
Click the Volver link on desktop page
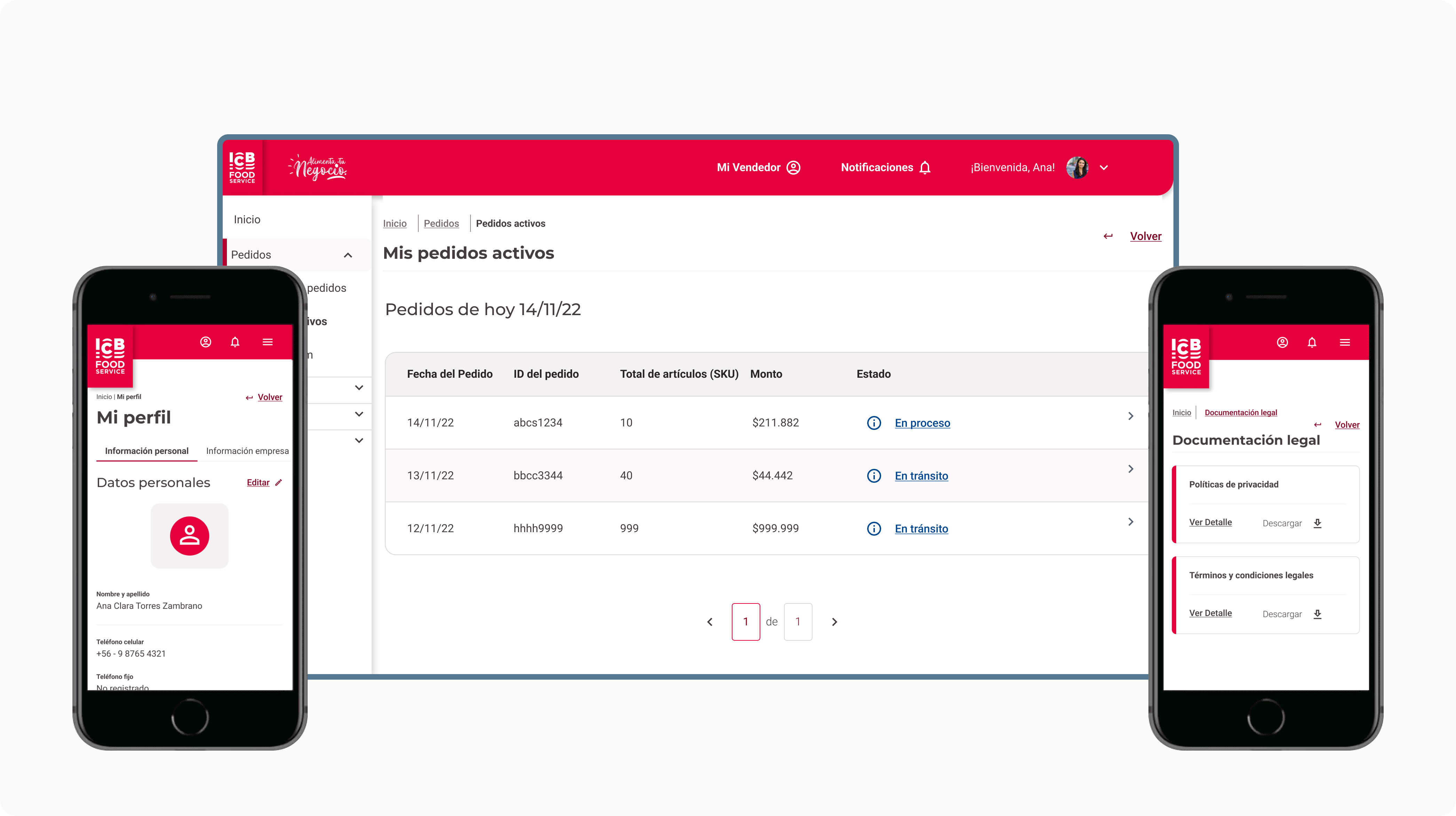tap(1145, 236)
